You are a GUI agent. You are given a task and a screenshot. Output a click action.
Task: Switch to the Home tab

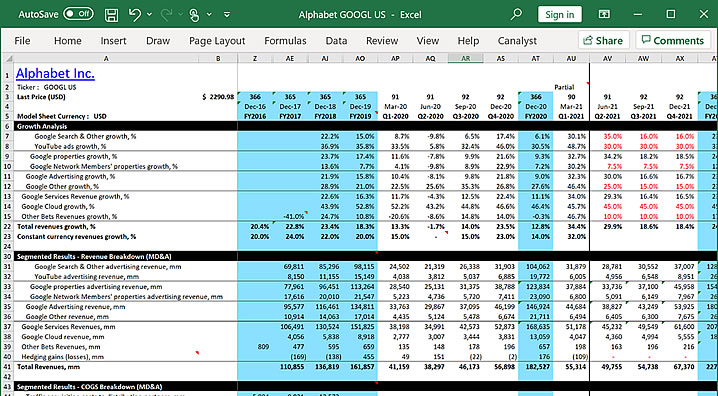pyautogui.click(x=67, y=41)
